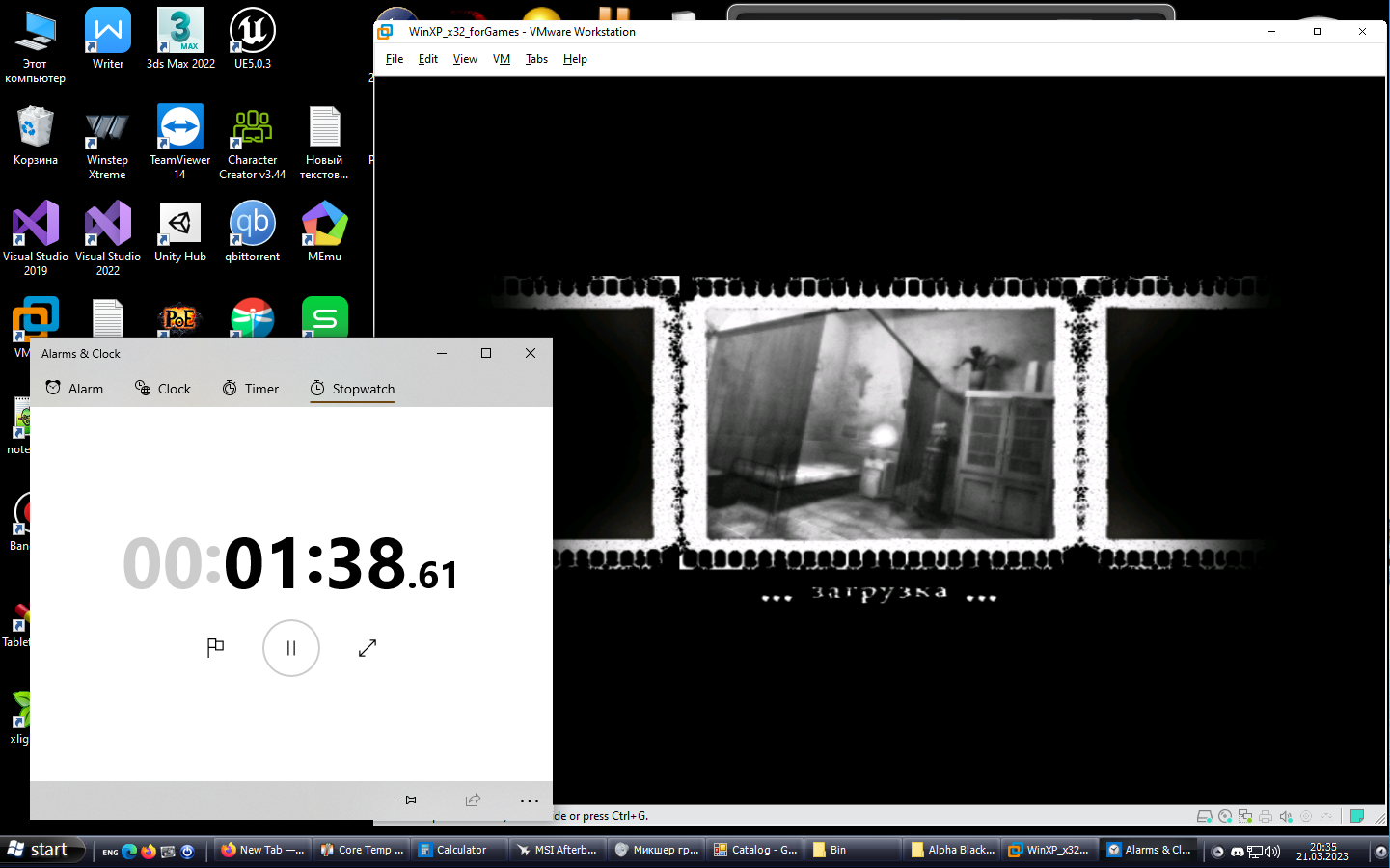Open the VMware File menu
The width and height of the screenshot is (1390, 868).
tap(395, 59)
